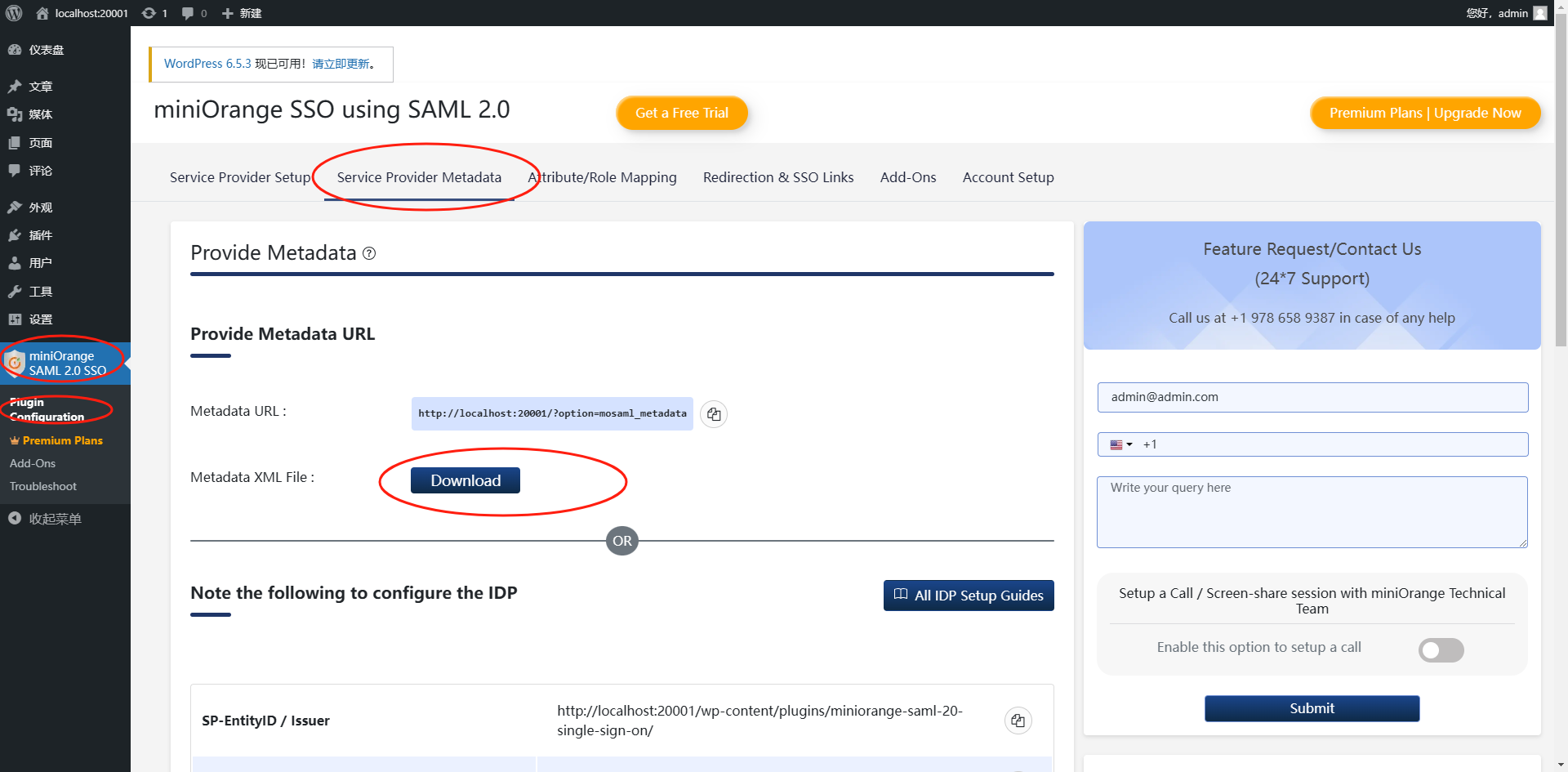
Task: Click the miniOrange SAML 2.0 SSO shield icon
Action: tap(14, 362)
